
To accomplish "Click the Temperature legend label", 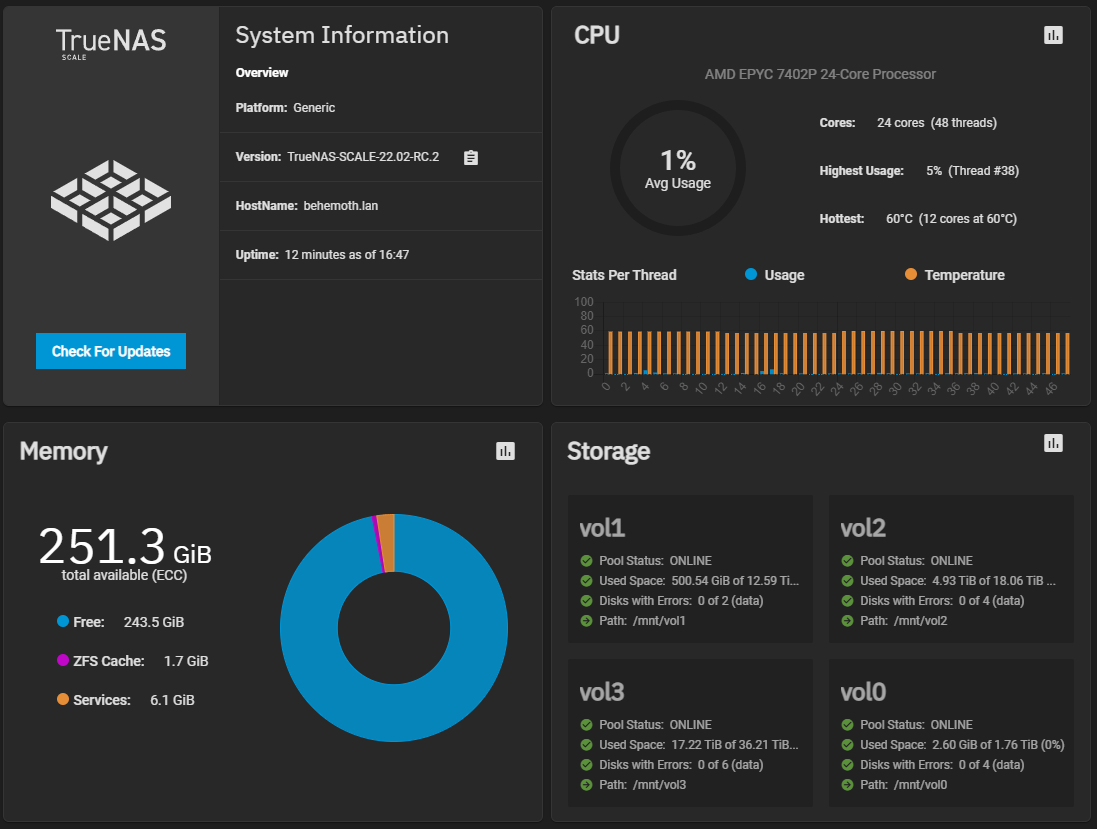I will [x=964, y=275].
